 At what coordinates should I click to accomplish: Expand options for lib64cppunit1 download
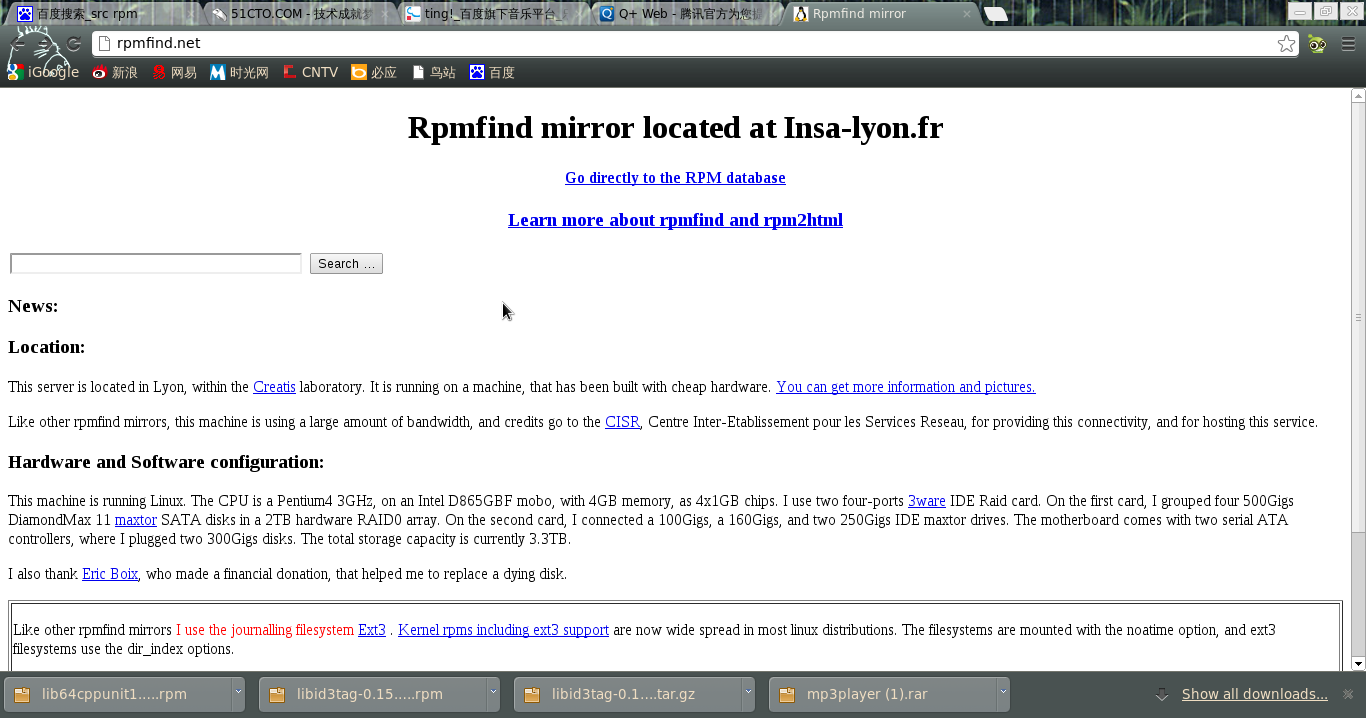pyautogui.click(x=238, y=694)
